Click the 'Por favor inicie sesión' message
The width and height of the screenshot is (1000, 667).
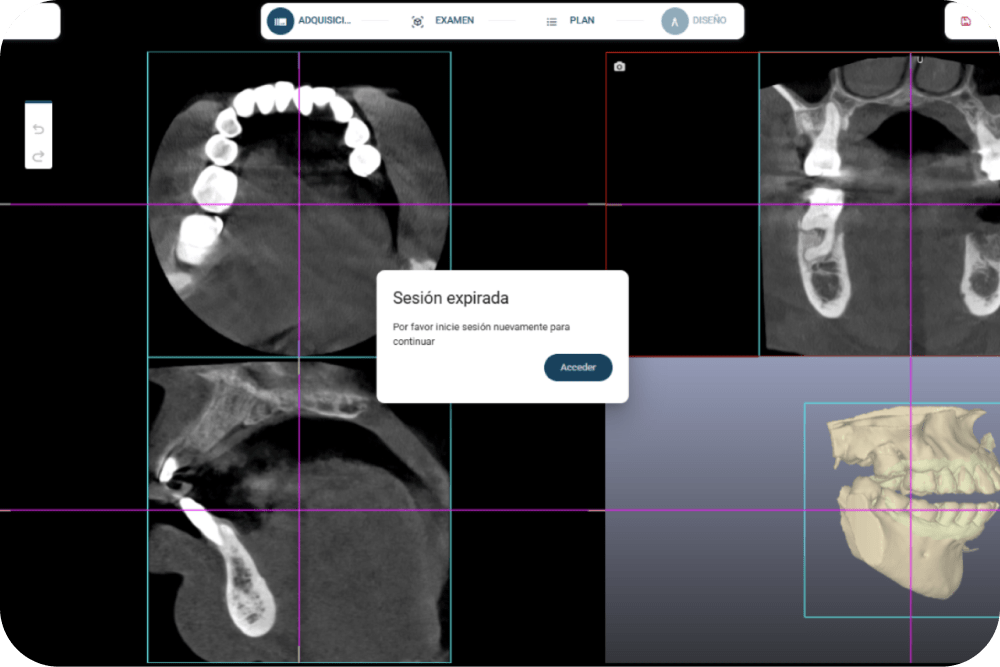point(482,334)
